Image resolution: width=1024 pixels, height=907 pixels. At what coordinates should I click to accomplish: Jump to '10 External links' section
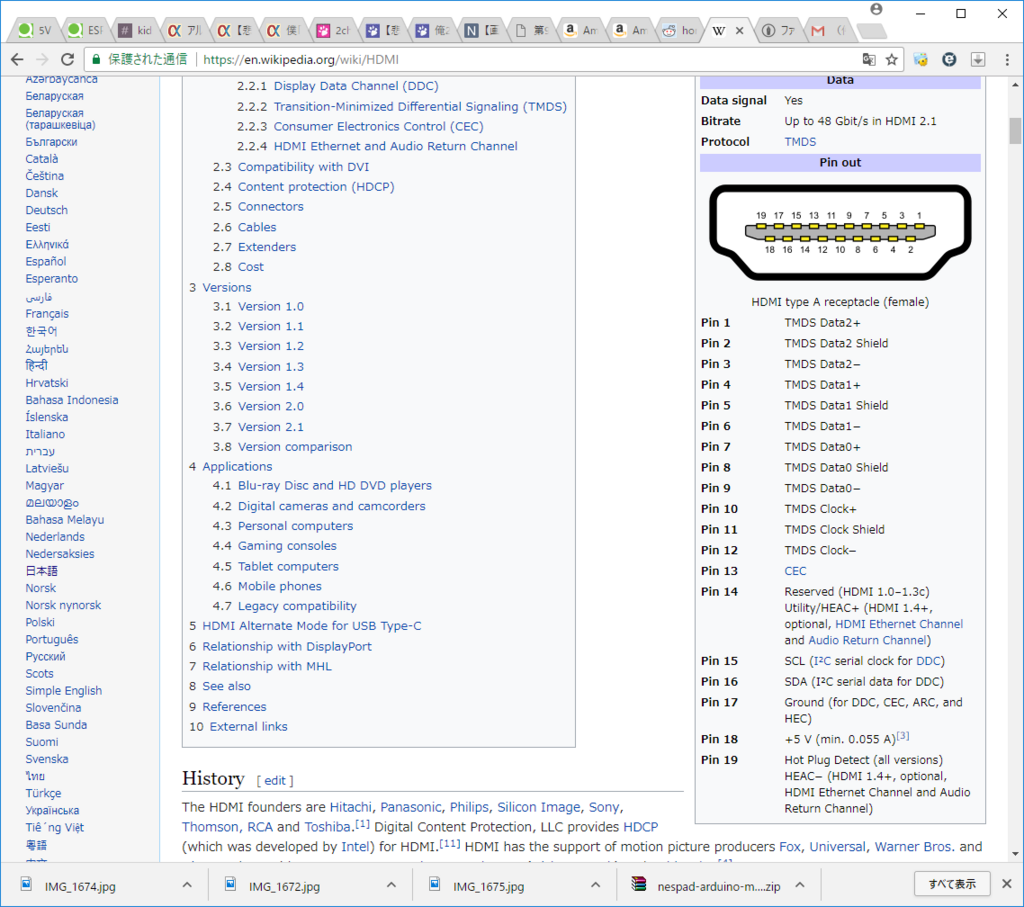point(248,726)
